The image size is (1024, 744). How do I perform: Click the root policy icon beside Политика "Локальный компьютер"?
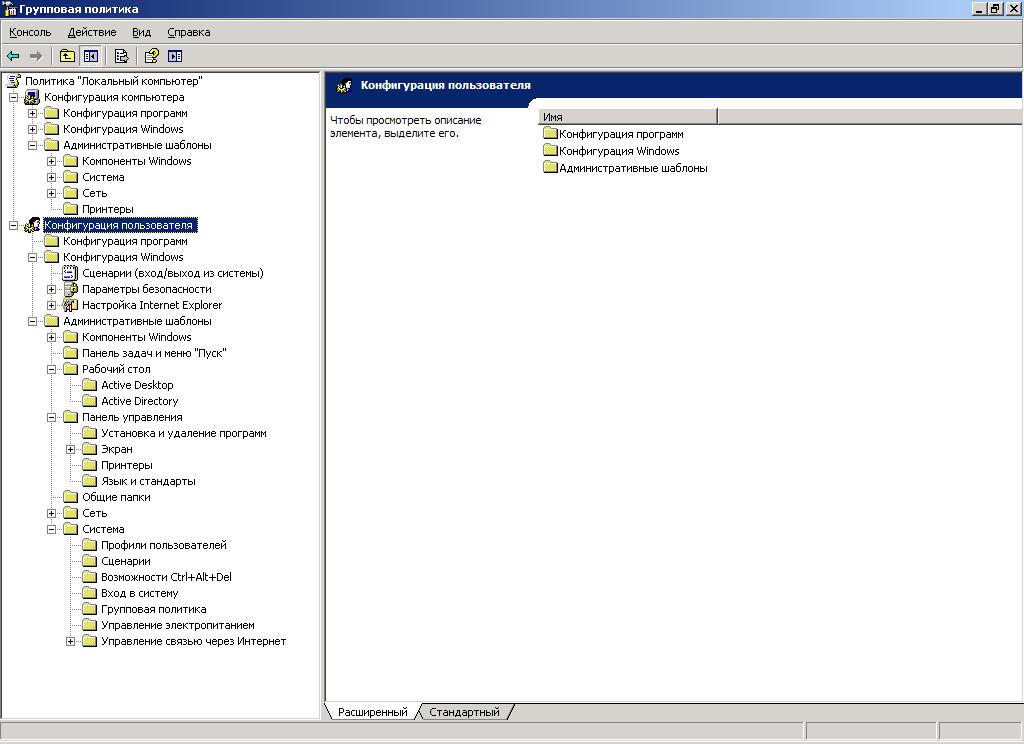click(14, 81)
